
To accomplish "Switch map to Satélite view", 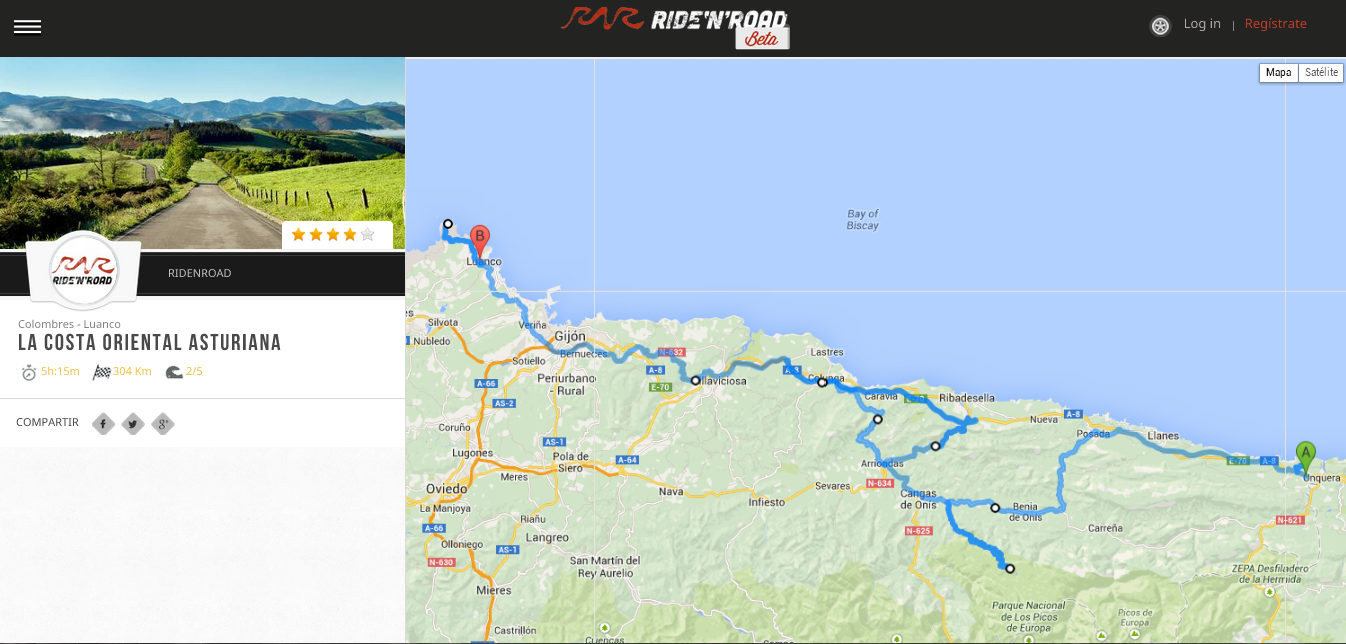I will pyautogui.click(x=1321, y=72).
